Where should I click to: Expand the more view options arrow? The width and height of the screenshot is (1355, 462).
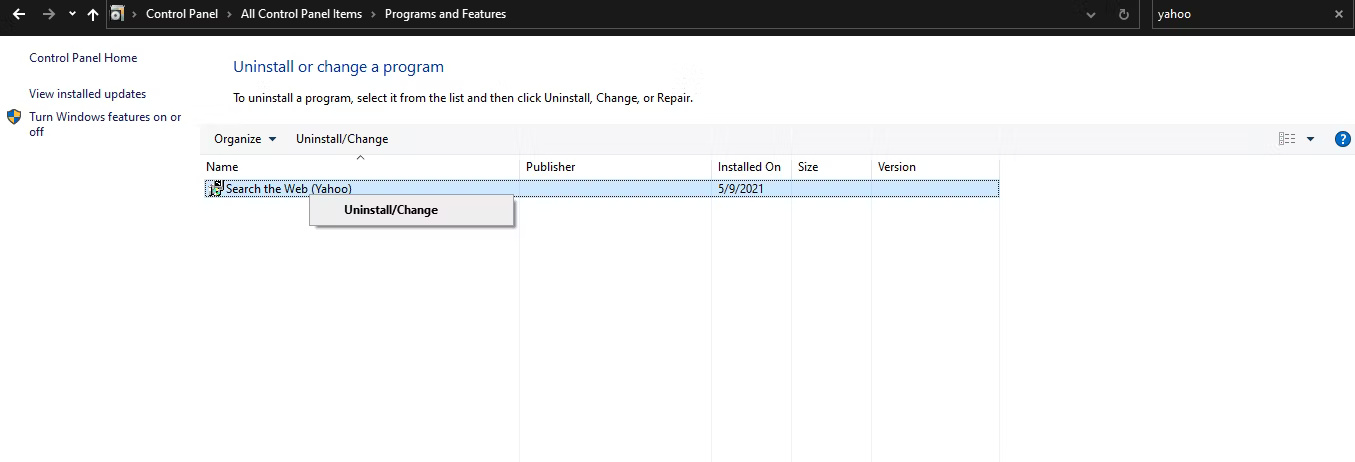click(1310, 139)
